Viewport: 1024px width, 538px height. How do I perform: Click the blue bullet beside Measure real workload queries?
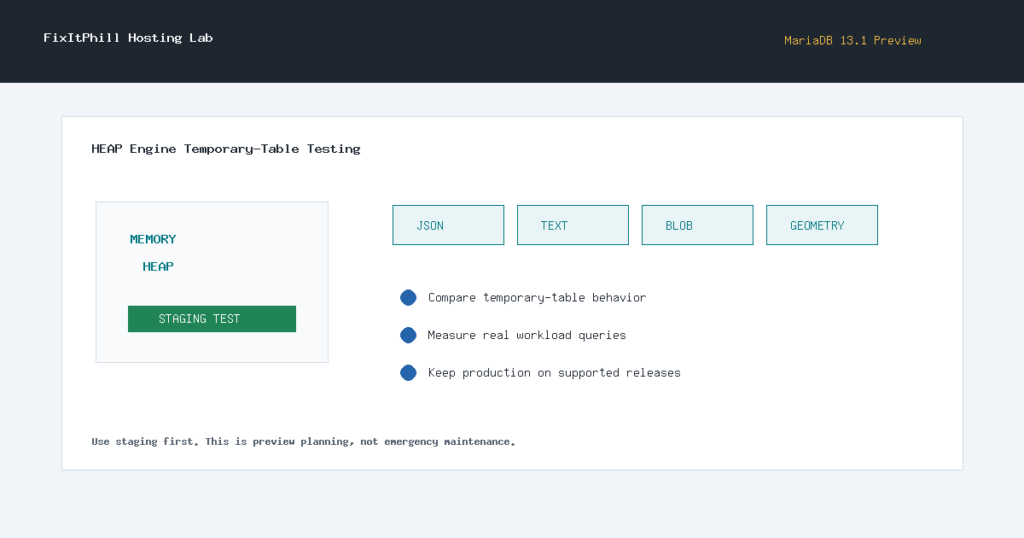tap(408, 335)
